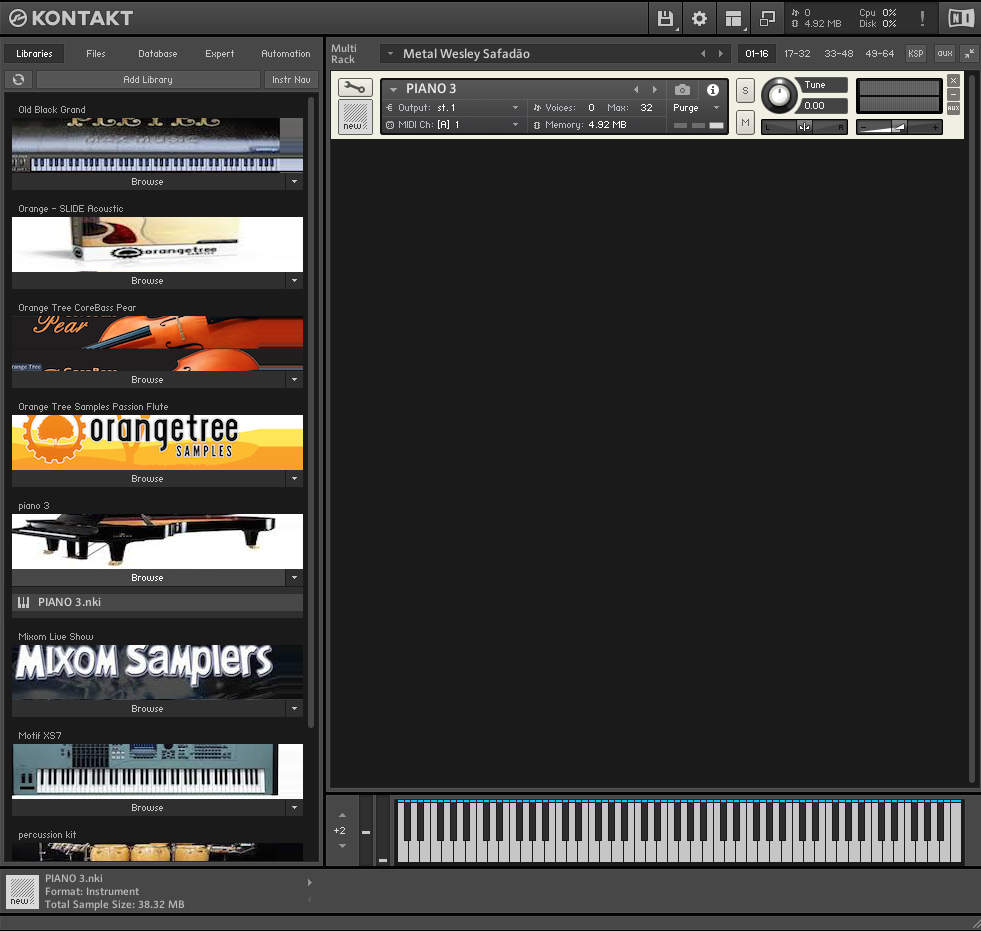Click the PIANO 3 pan slider
Image resolution: width=981 pixels, height=931 pixels.
(804, 127)
